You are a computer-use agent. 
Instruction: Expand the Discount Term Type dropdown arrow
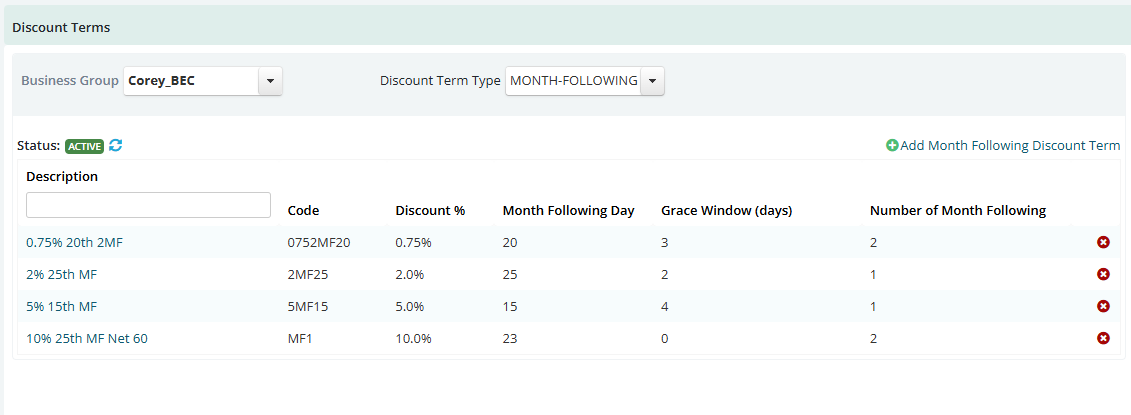(x=652, y=82)
